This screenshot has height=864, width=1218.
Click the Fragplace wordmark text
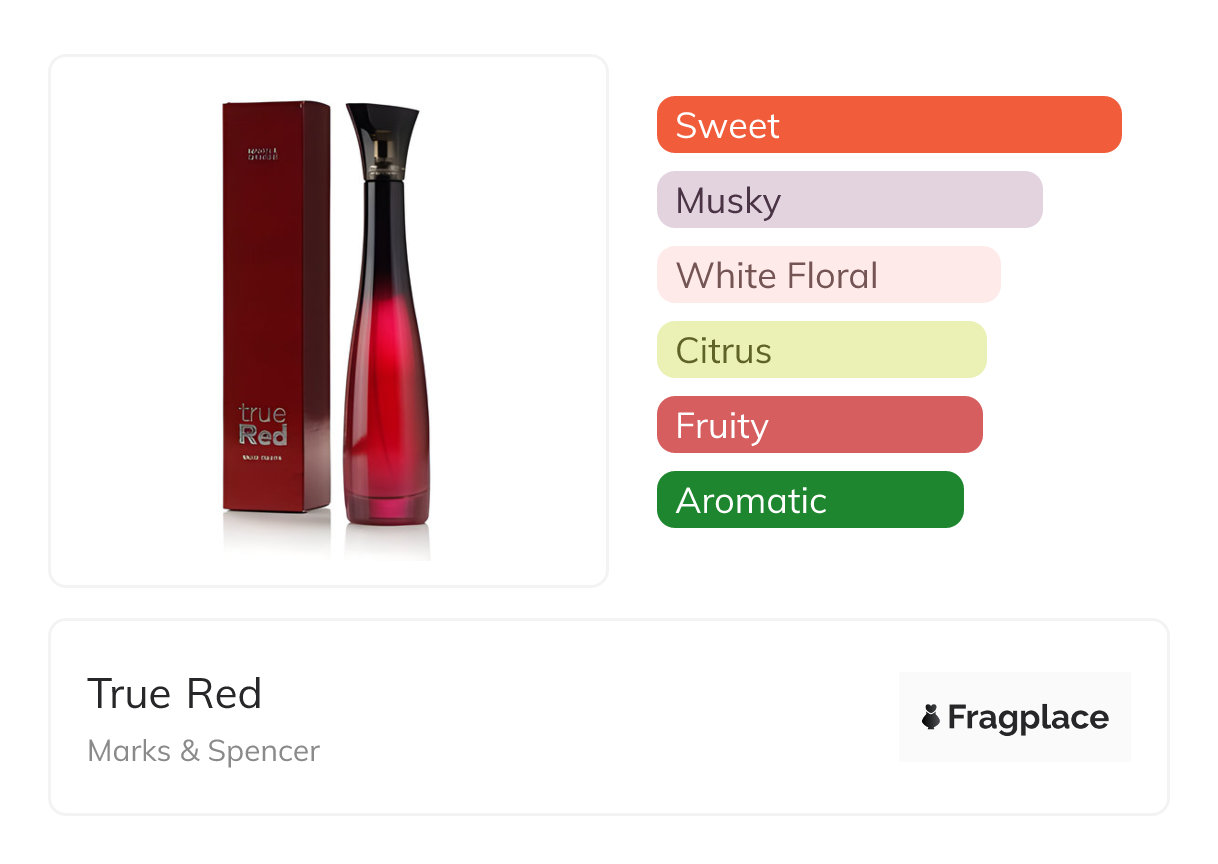click(1028, 718)
